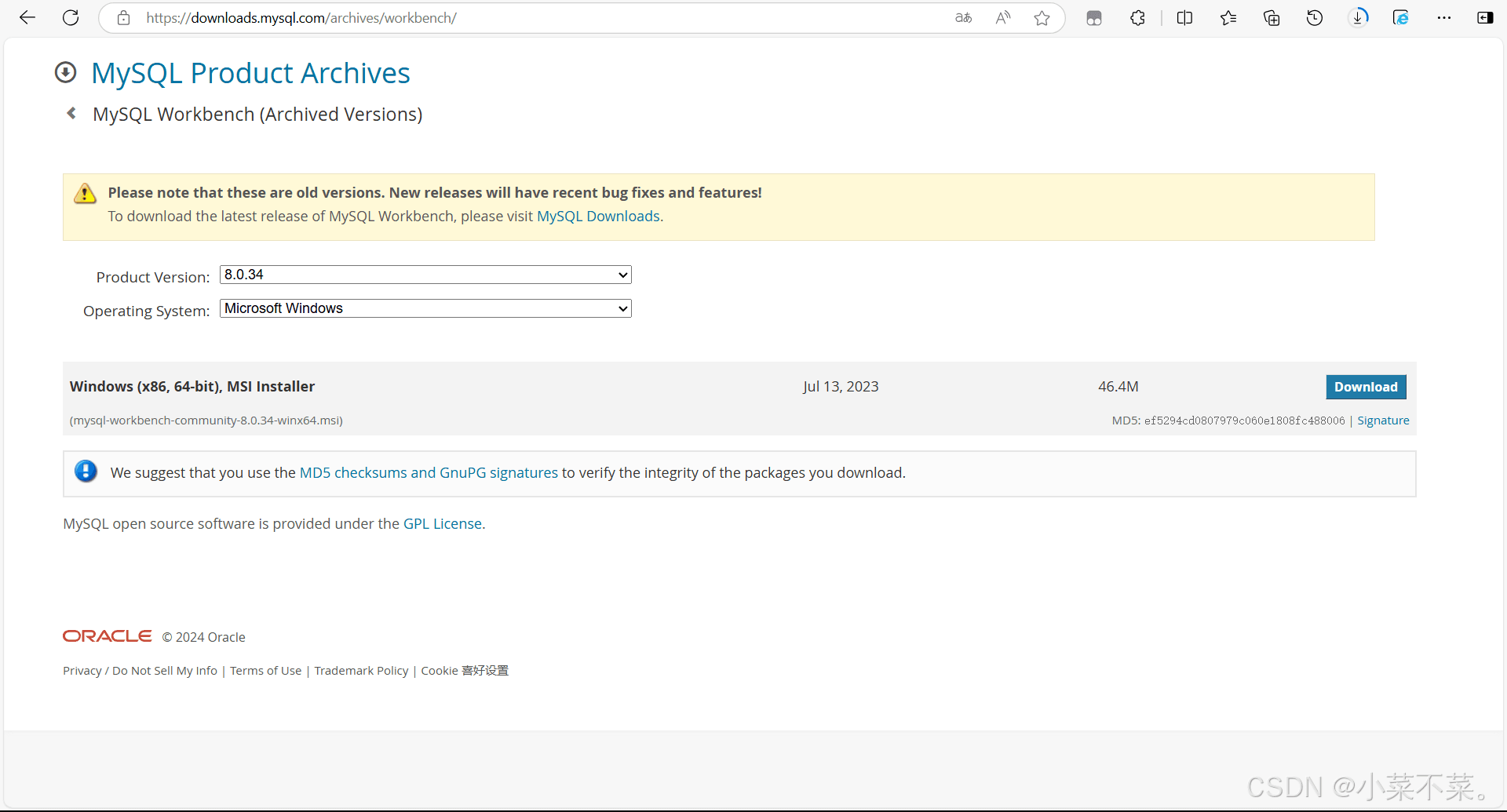The width and height of the screenshot is (1507, 812).
Task: Click the yellow warning triangle icon
Action: [x=85, y=193]
